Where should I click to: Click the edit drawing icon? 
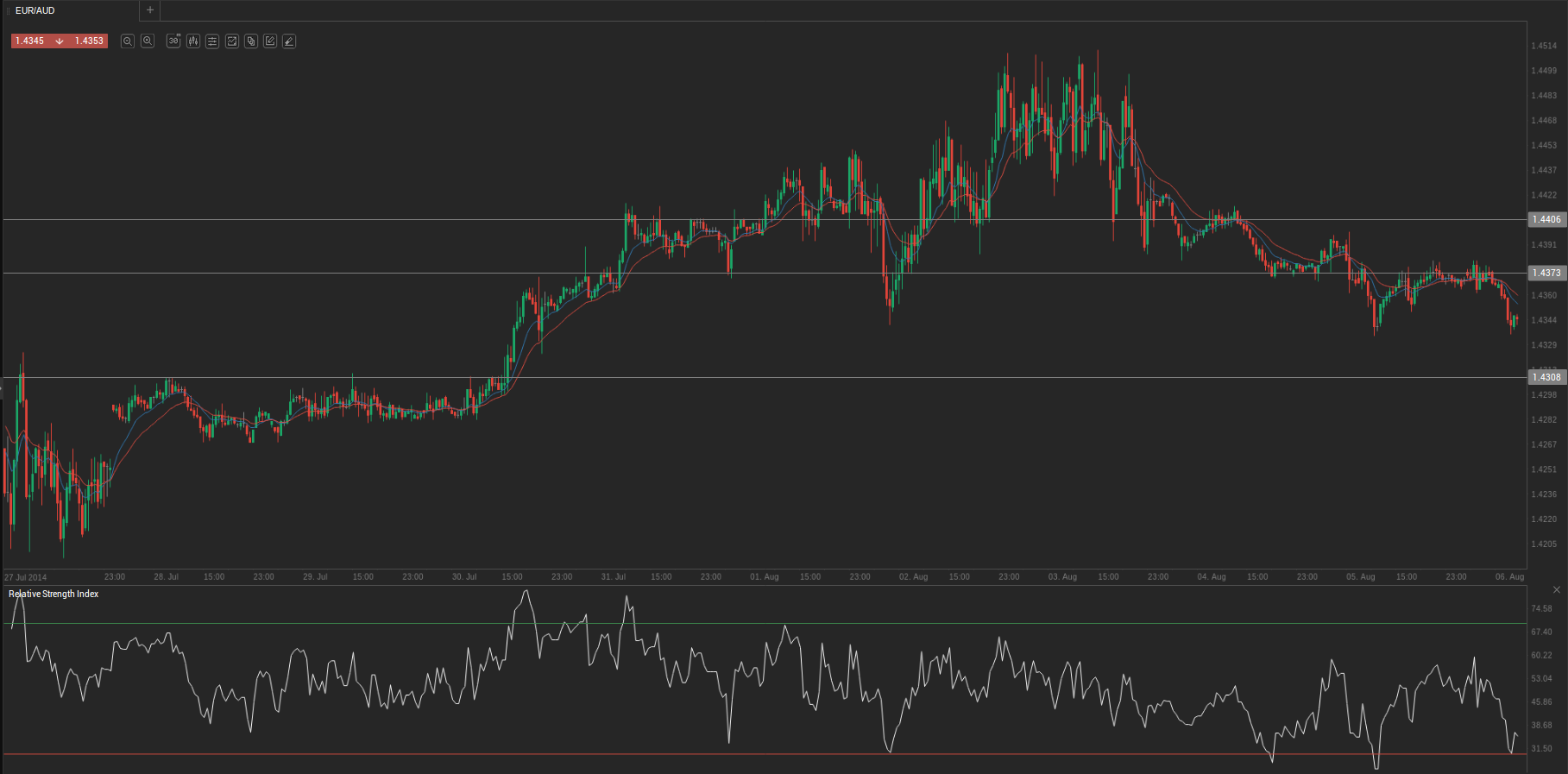(270, 41)
